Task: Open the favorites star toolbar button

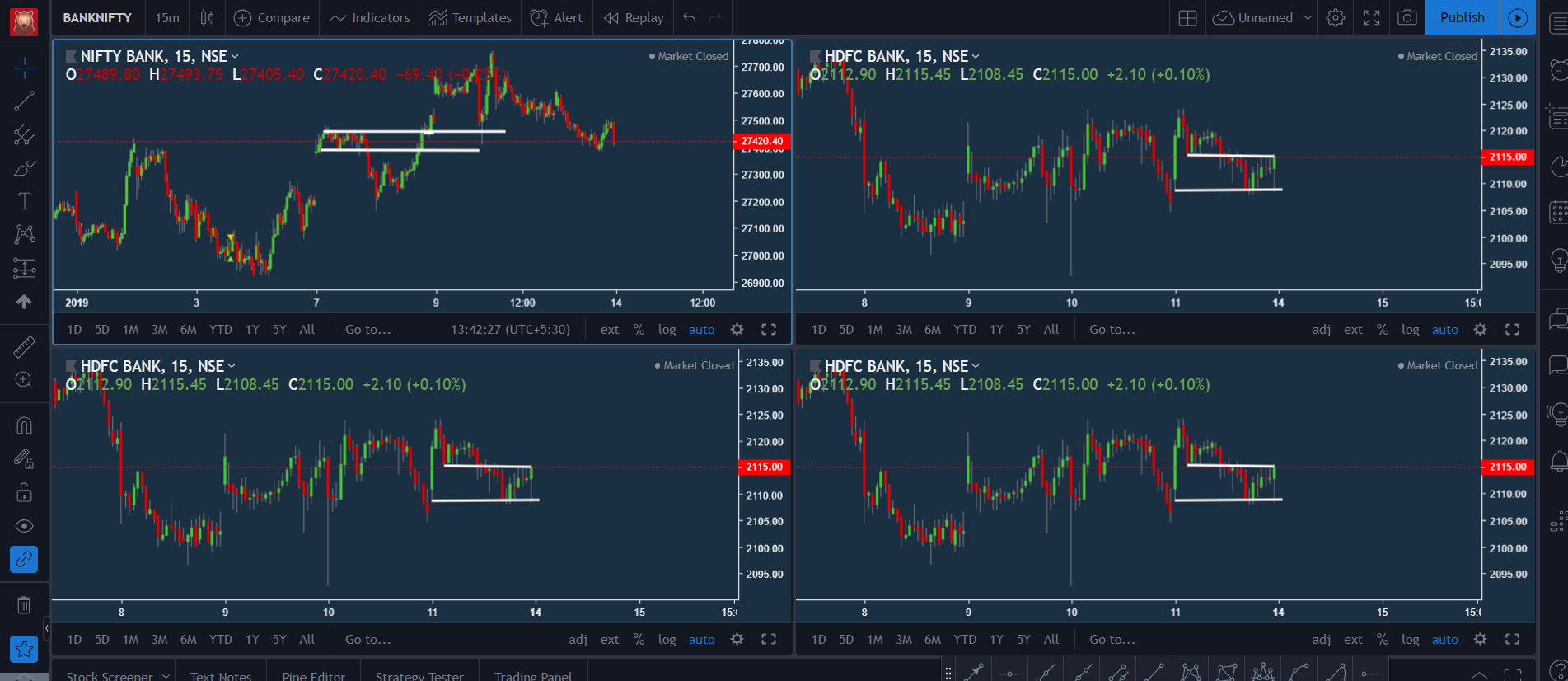Action: pos(24,649)
